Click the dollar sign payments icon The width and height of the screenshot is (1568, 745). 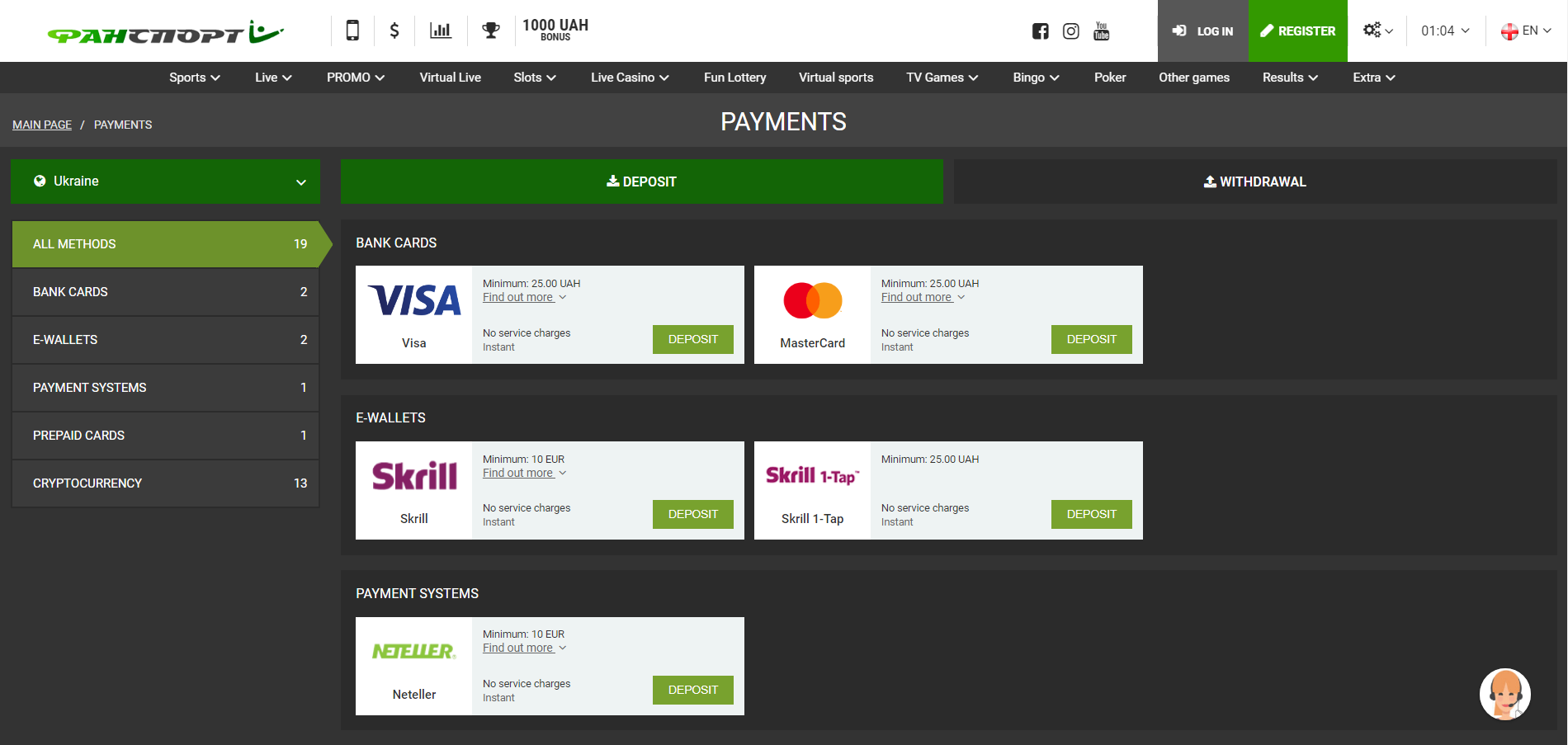(x=394, y=31)
